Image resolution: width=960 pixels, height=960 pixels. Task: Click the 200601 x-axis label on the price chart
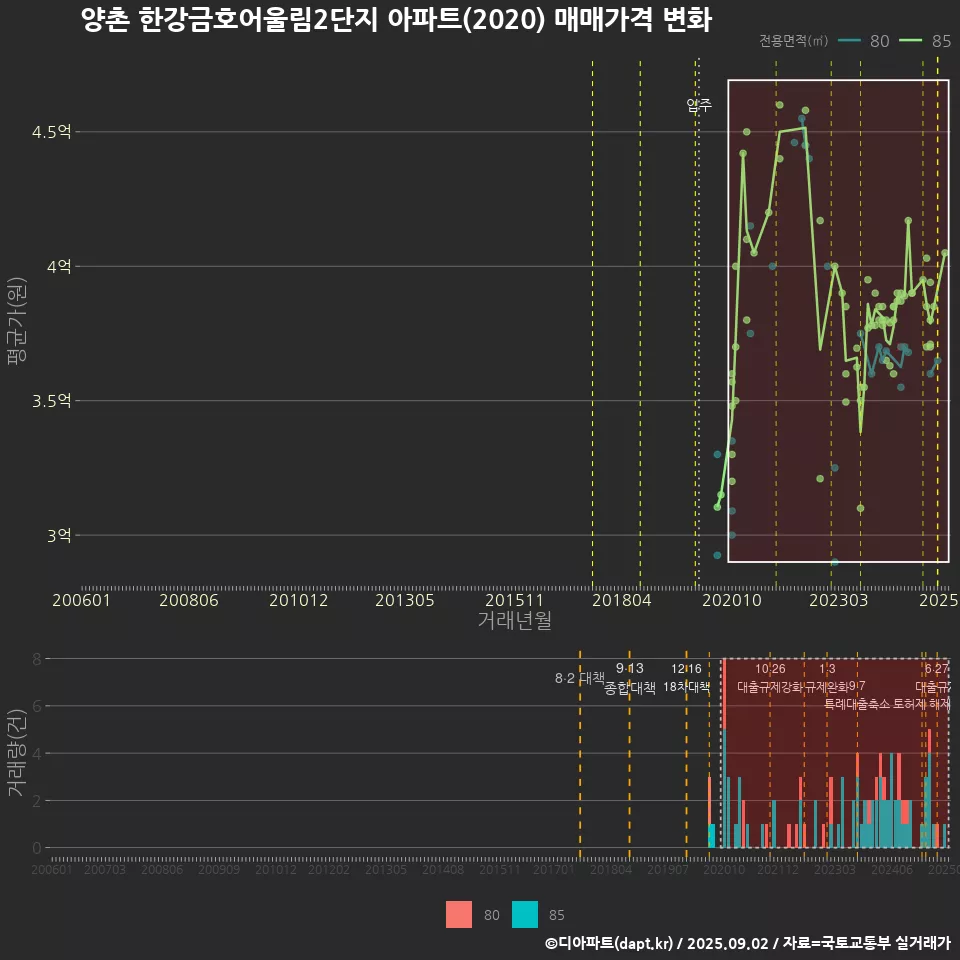click(81, 600)
